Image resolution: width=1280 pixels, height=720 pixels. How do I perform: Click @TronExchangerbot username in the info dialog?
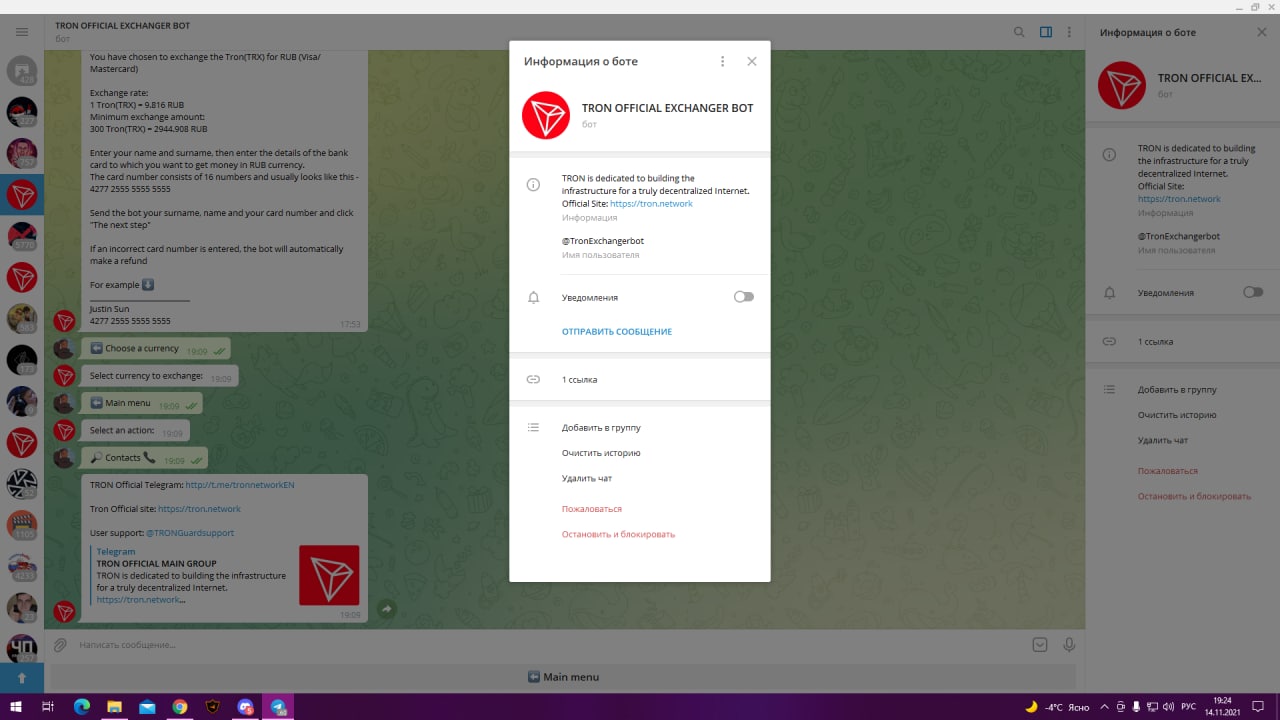tap(603, 241)
